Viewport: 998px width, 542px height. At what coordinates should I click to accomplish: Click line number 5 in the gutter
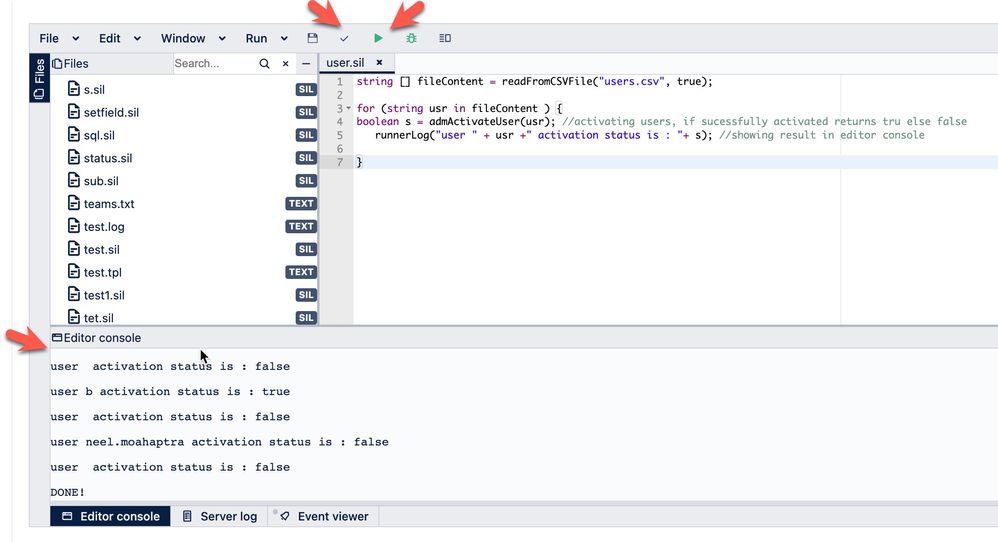[x=340, y=136]
